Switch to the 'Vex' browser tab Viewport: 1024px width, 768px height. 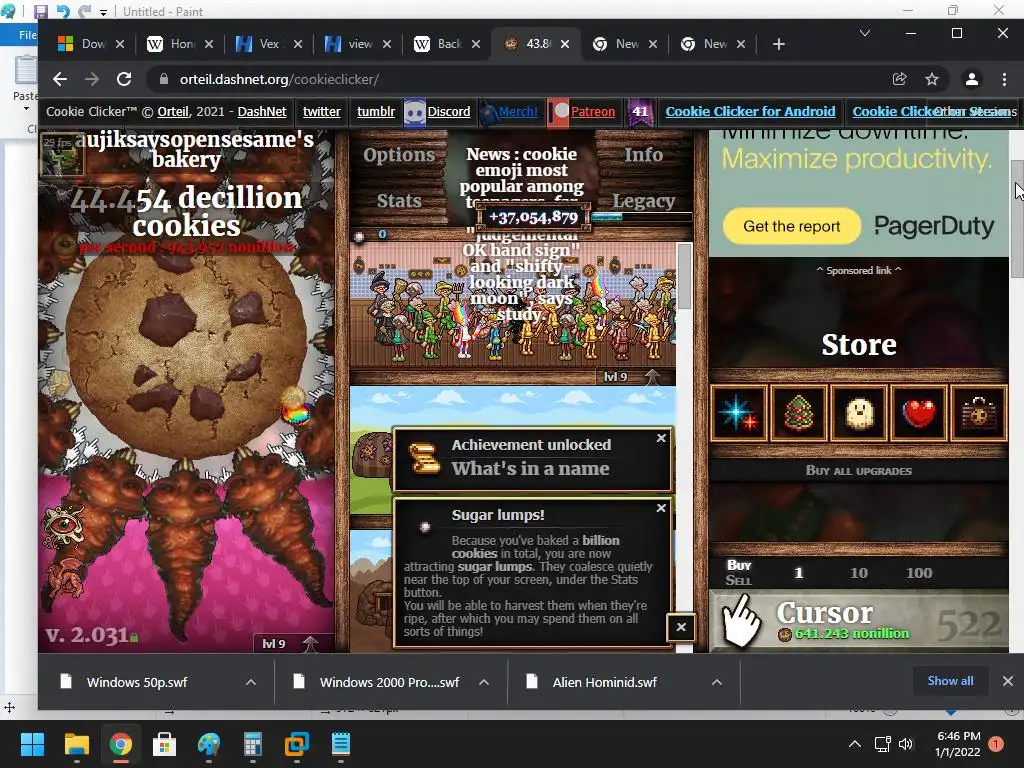[269, 44]
